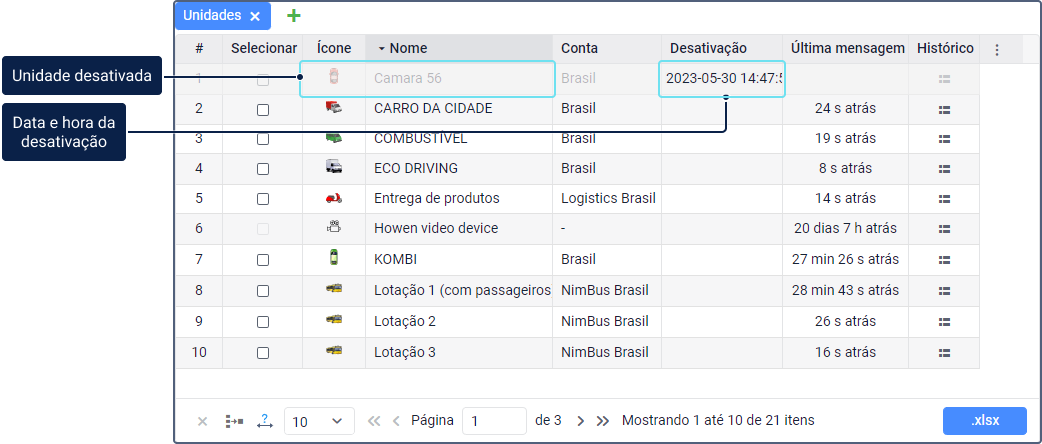Add a new tab with plus icon
The width and height of the screenshot is (1042, 444).
[293, 16]
